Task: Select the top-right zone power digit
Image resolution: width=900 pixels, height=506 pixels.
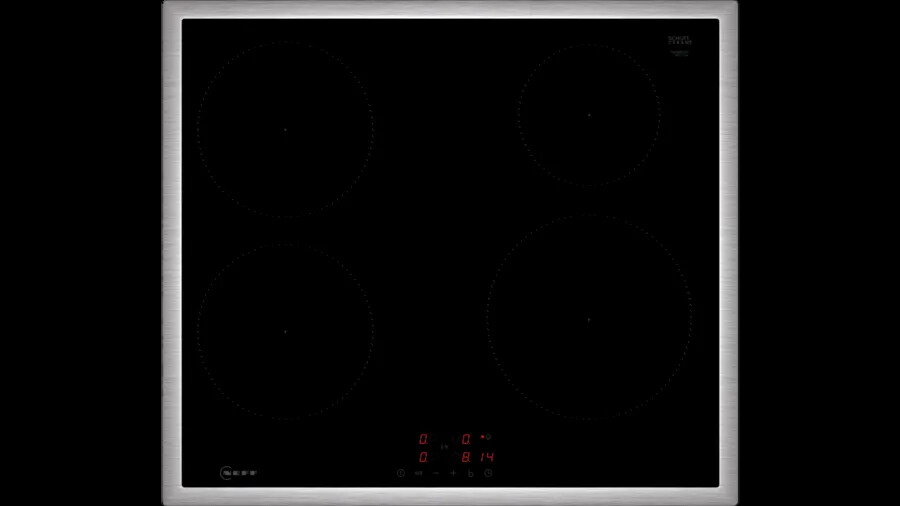Action: click(x=466, y=439)
